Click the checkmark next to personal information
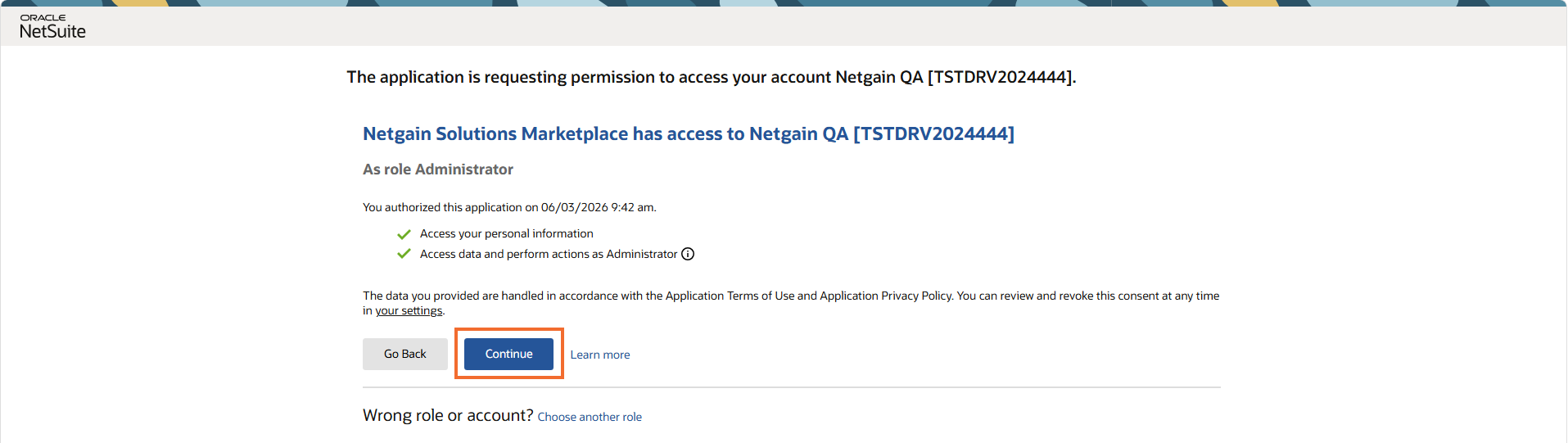The height and width of the screenshot is (443, 1568). 404,234
